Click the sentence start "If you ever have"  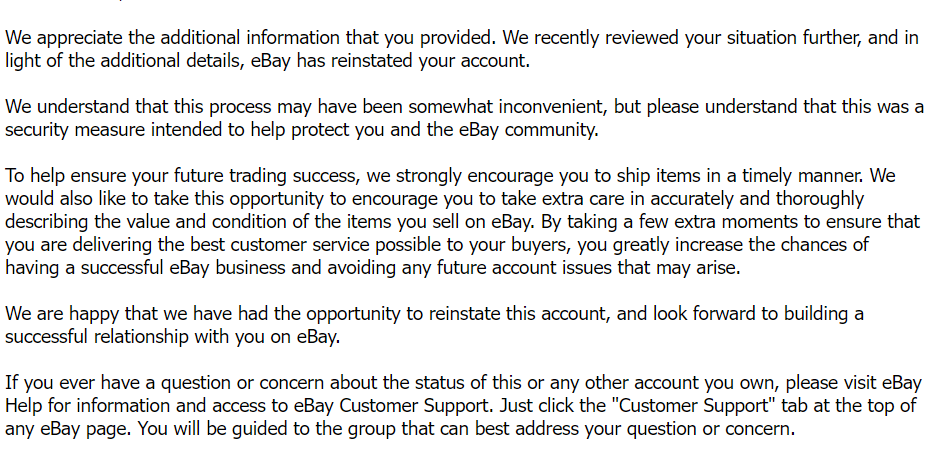(73, 383)
